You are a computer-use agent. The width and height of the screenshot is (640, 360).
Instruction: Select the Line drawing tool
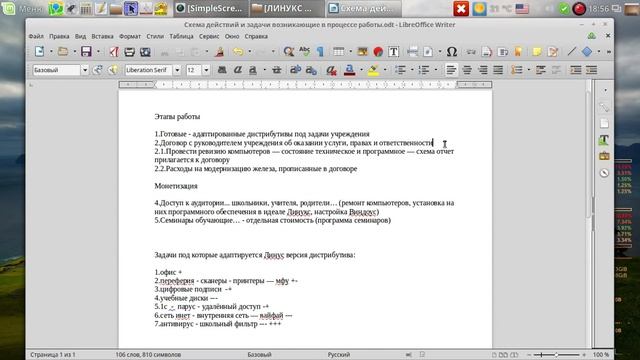point(572,51)
